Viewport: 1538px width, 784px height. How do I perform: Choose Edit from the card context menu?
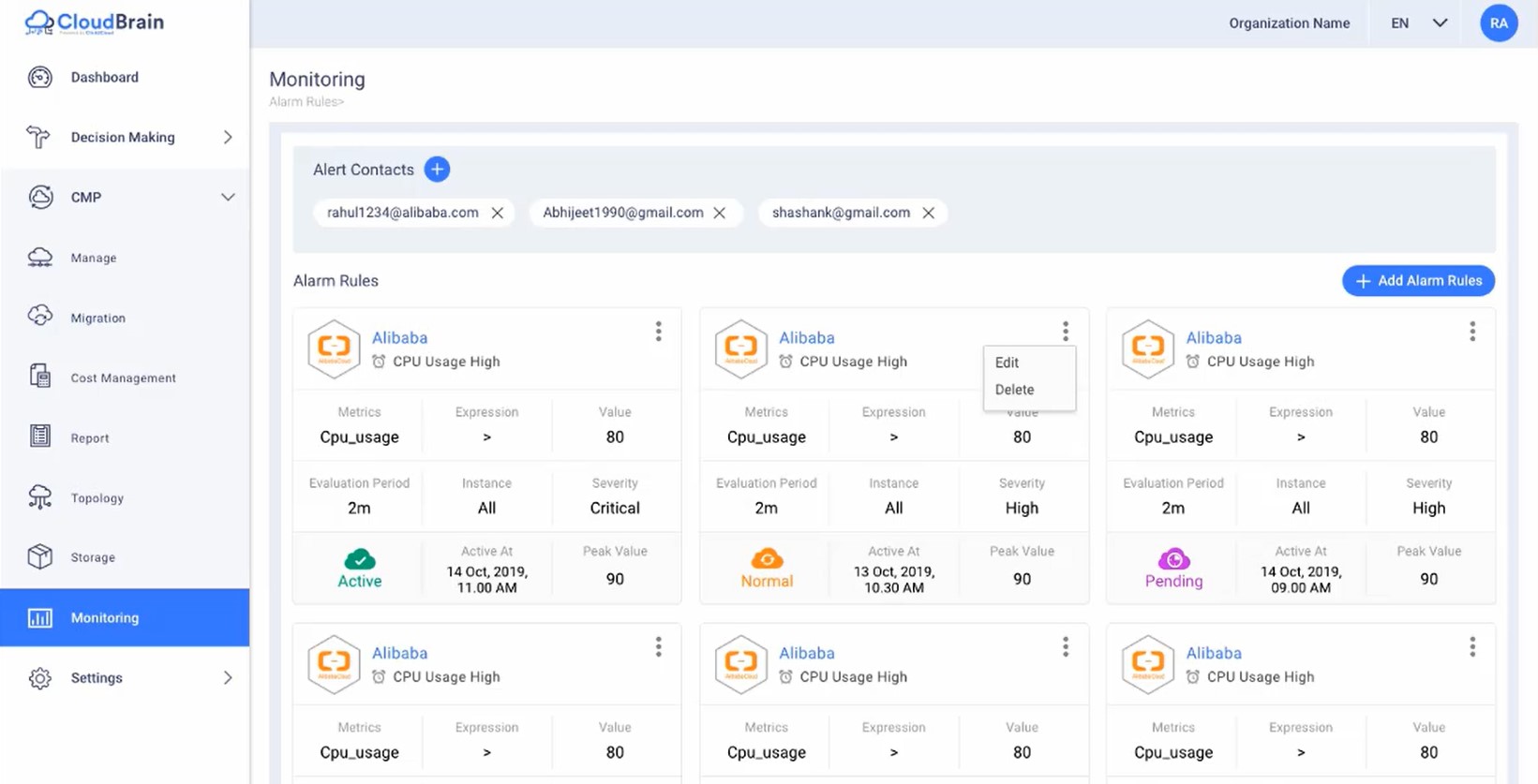(1008, 362)
